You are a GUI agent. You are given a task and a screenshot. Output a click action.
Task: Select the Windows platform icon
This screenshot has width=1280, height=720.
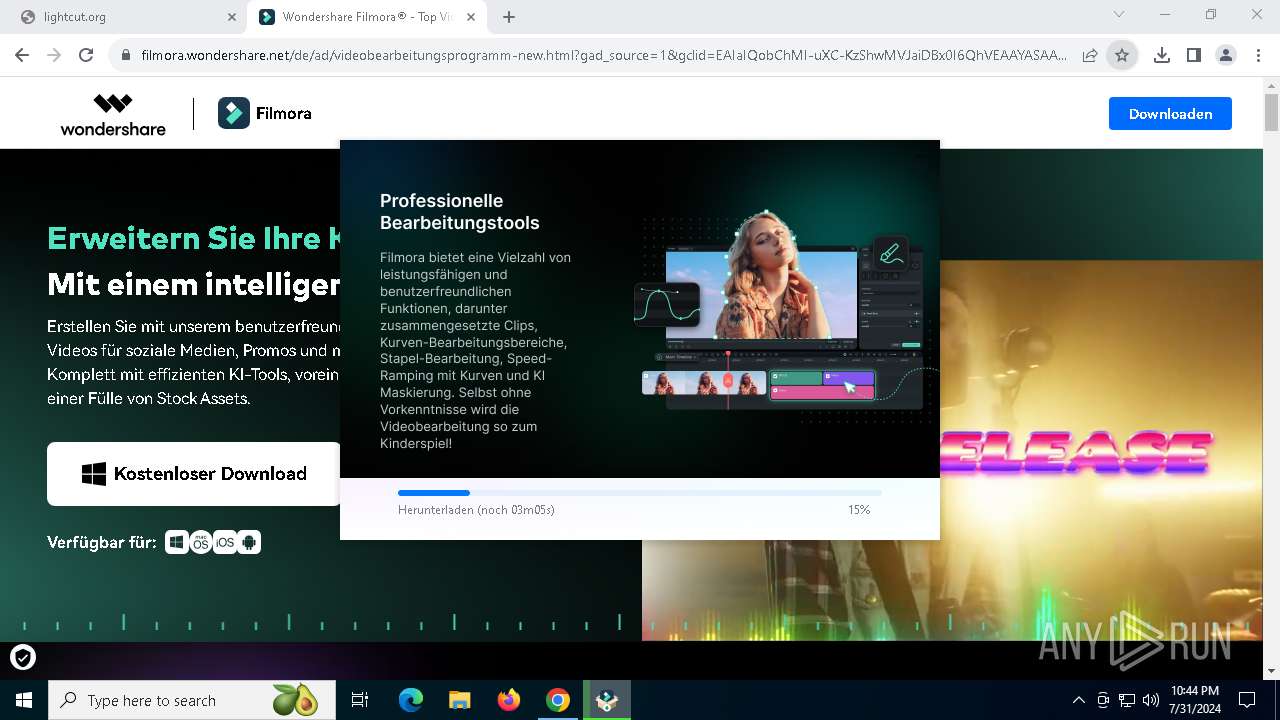click(176, 542)
